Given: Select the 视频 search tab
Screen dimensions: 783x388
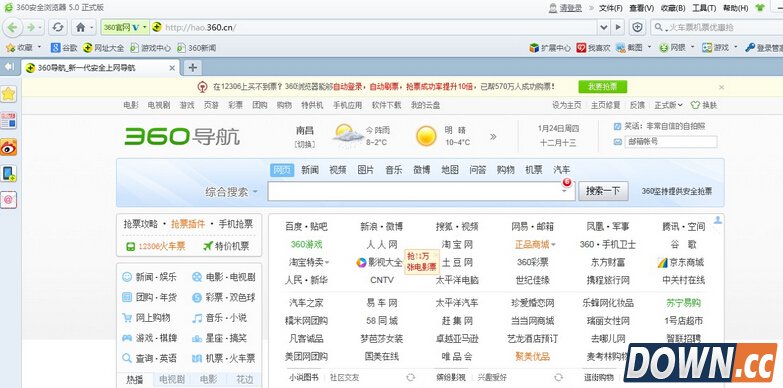Looking at the screenshot, I should click(338, 170).
